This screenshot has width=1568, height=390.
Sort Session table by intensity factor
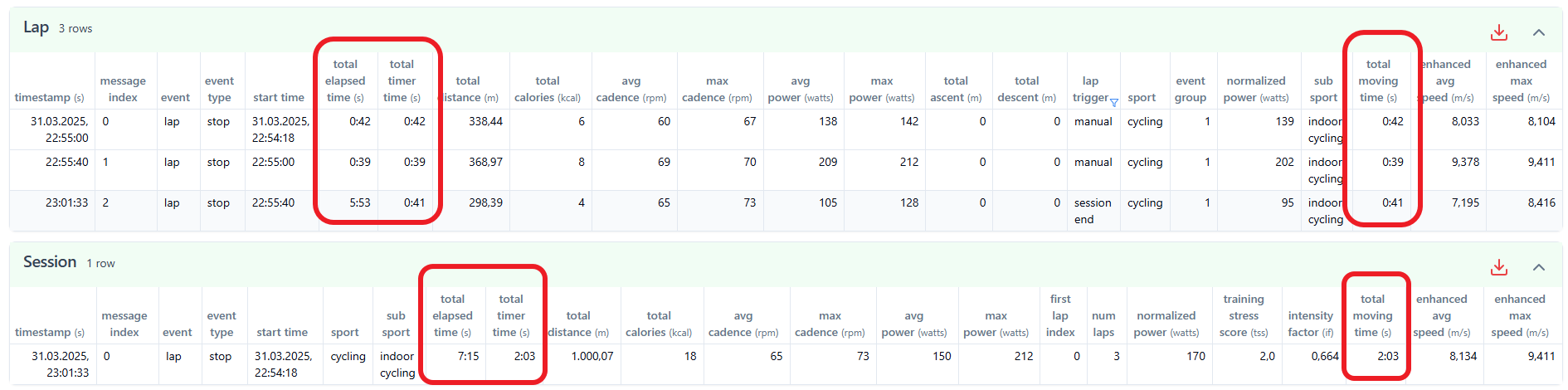[x=1310, y=324]
